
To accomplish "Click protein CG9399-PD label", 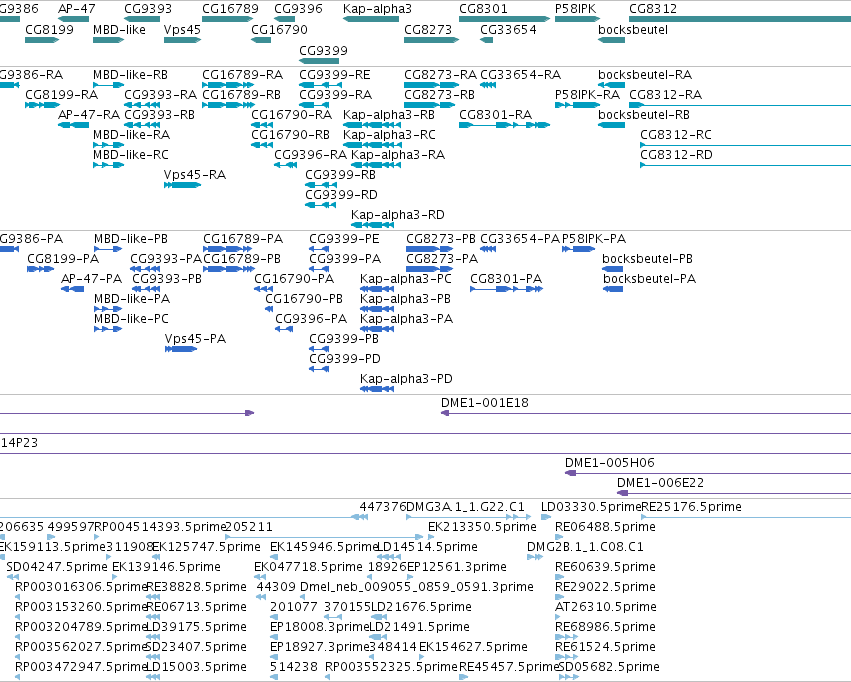I will pyautogui.click(x=345, y=358).
